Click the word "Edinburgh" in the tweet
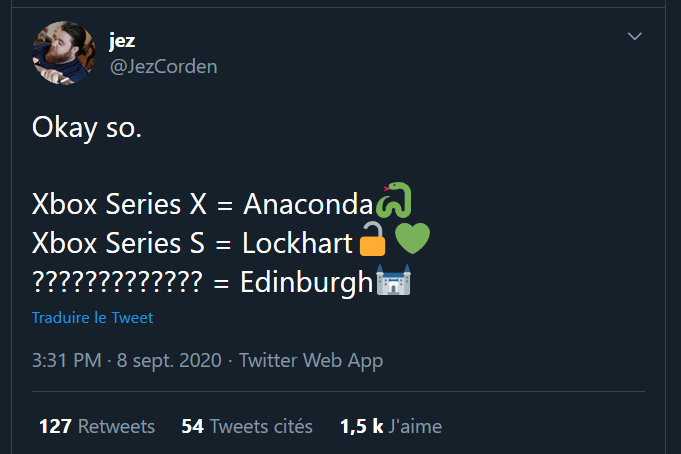 (x=307, y=282)
